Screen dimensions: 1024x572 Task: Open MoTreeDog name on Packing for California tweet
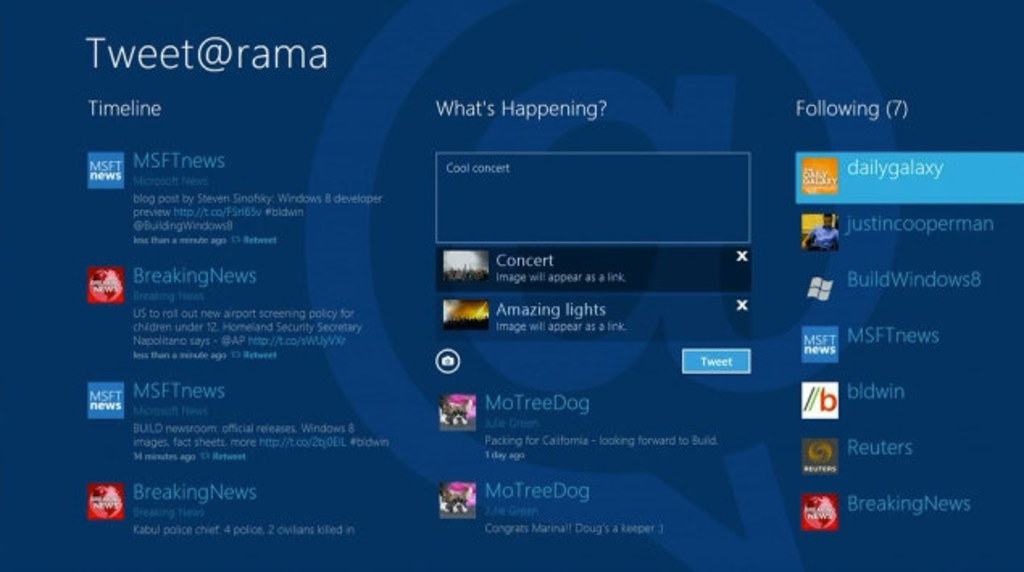click(x=537, y=403)
